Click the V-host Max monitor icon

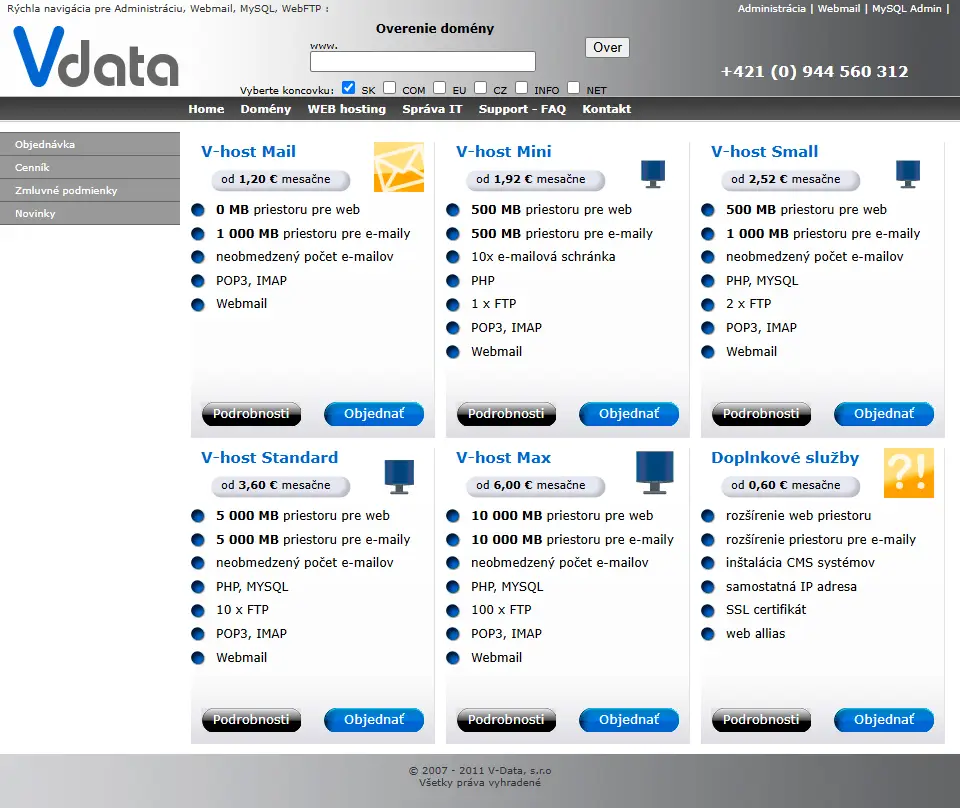point(654,473)
